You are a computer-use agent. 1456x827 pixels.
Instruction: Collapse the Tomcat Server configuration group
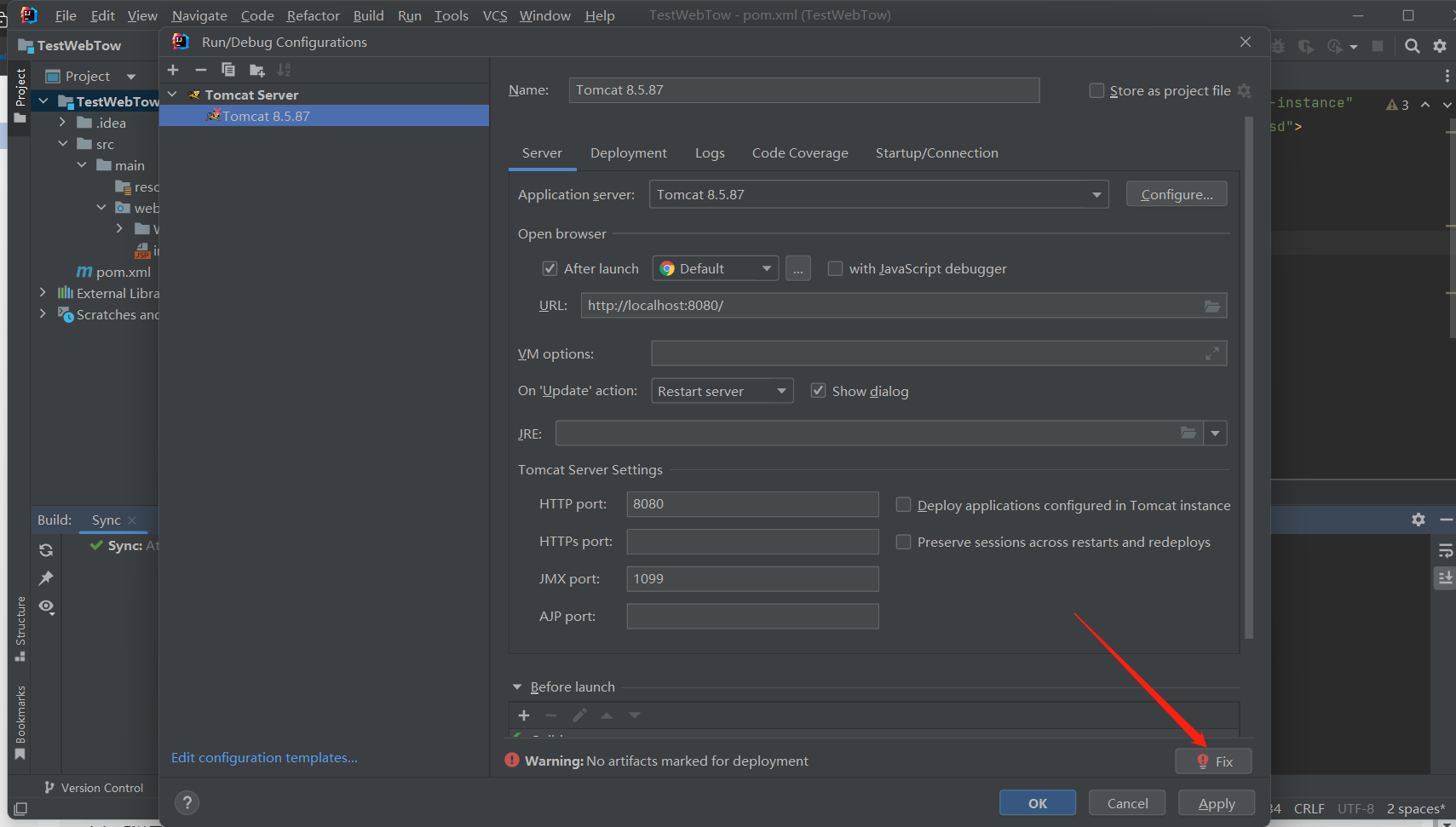coord(173,95)
